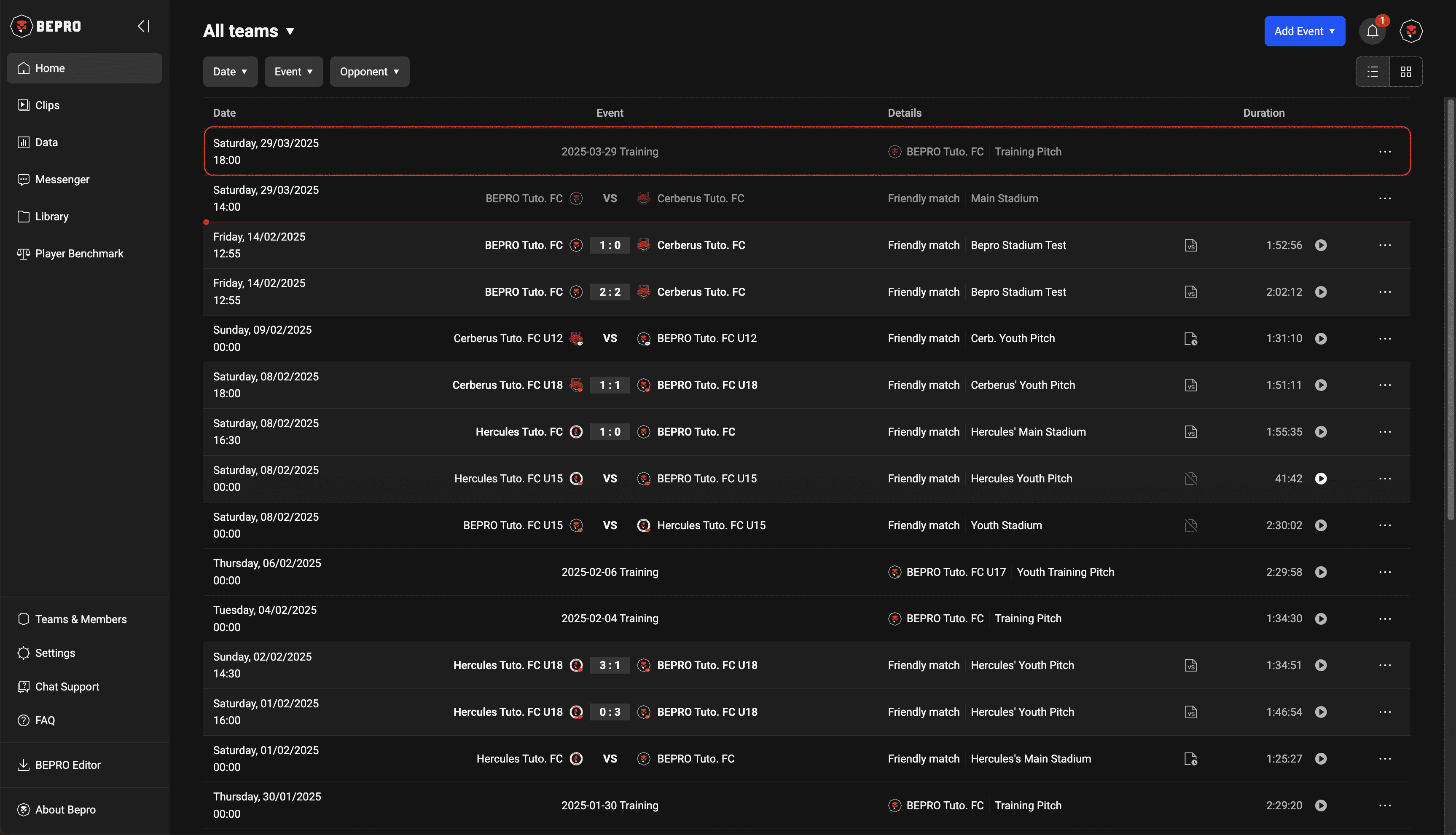
Task: Open the Date filter dropdown
Action: 230,72
